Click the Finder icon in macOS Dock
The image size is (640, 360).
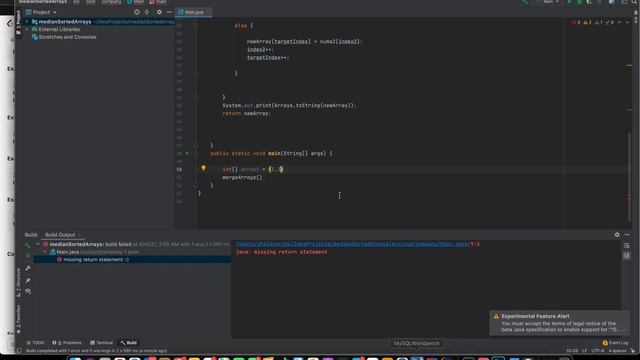75,358
